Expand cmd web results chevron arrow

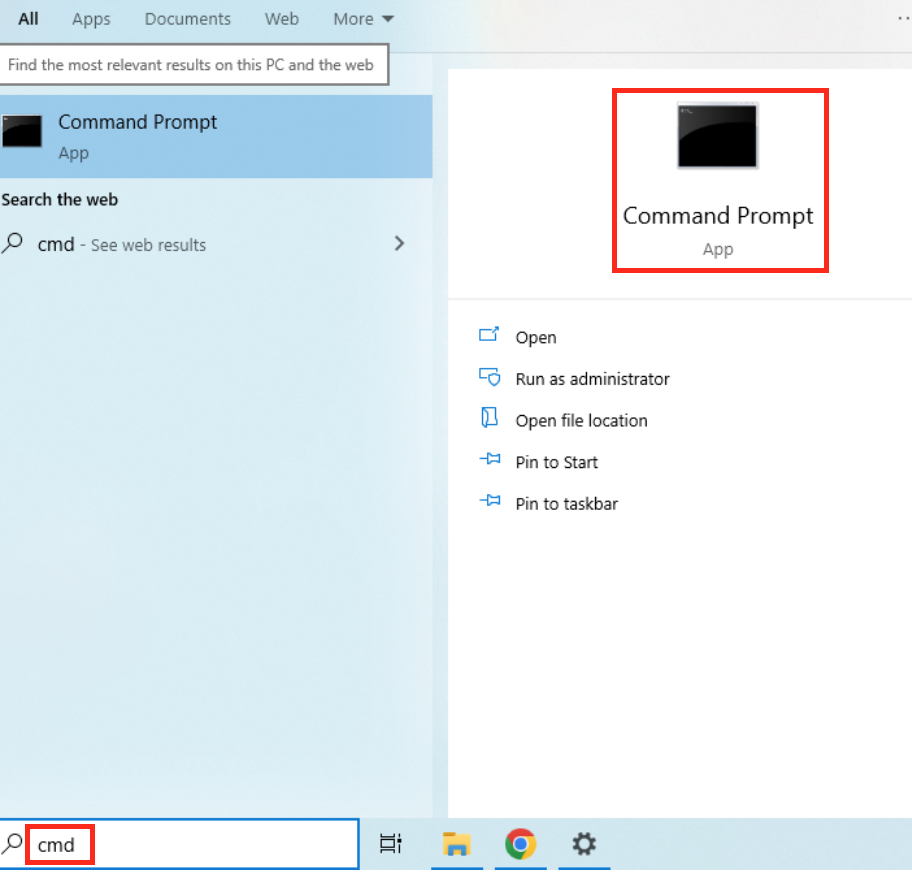399,243
